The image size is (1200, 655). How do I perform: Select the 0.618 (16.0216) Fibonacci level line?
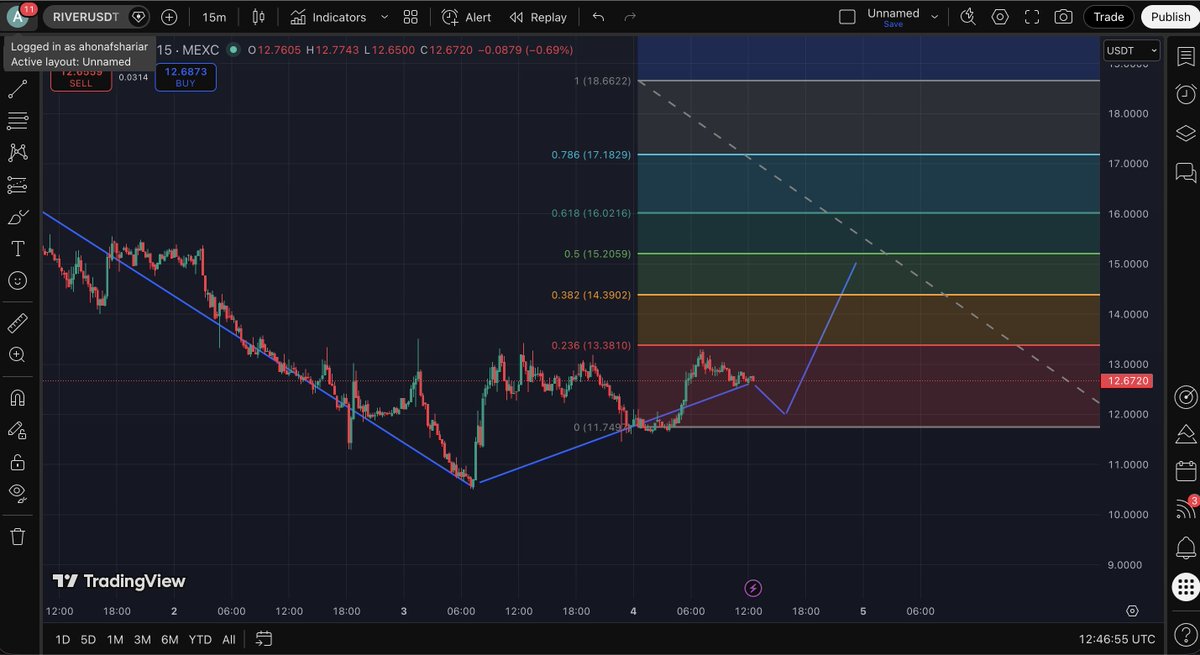click(x=868, y=213)
